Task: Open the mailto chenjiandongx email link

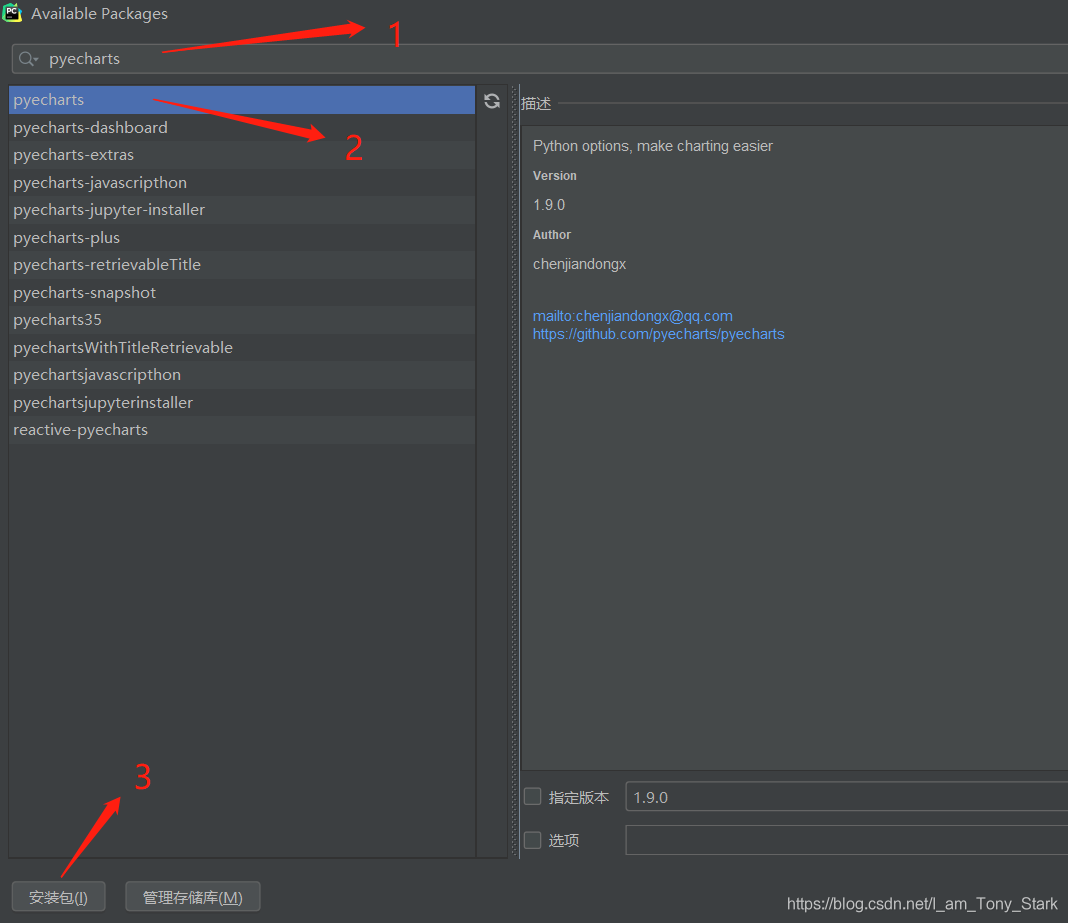Action: (632, 316)
